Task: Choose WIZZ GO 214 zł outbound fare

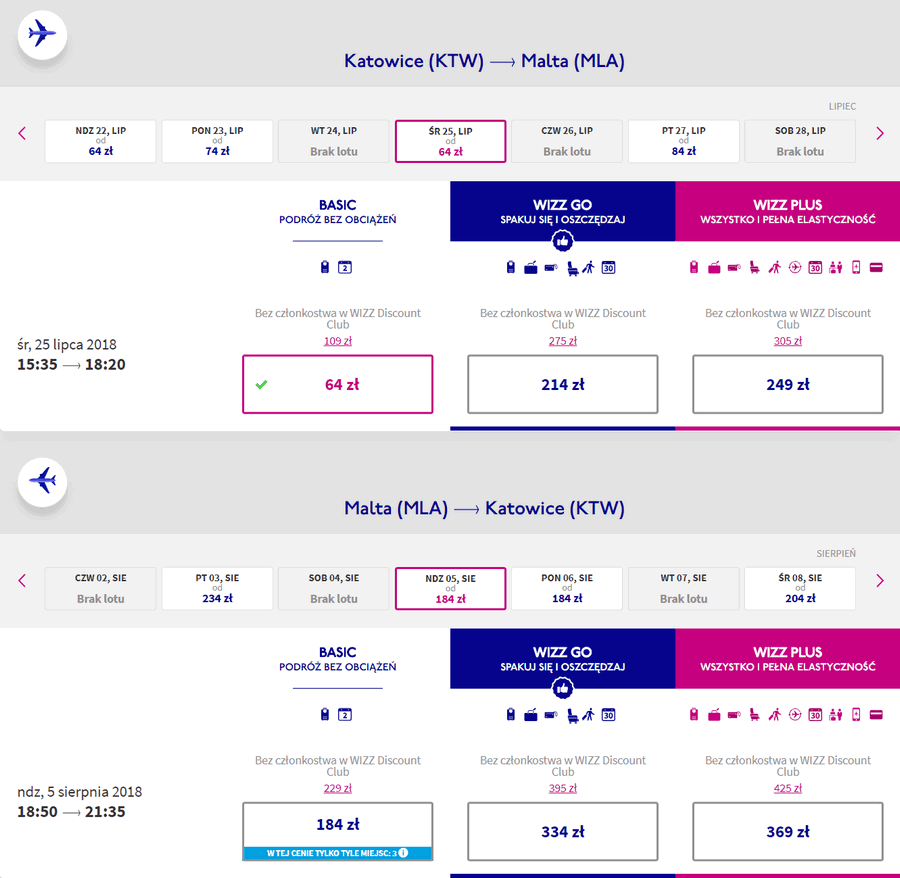Action: click(562, 384)
